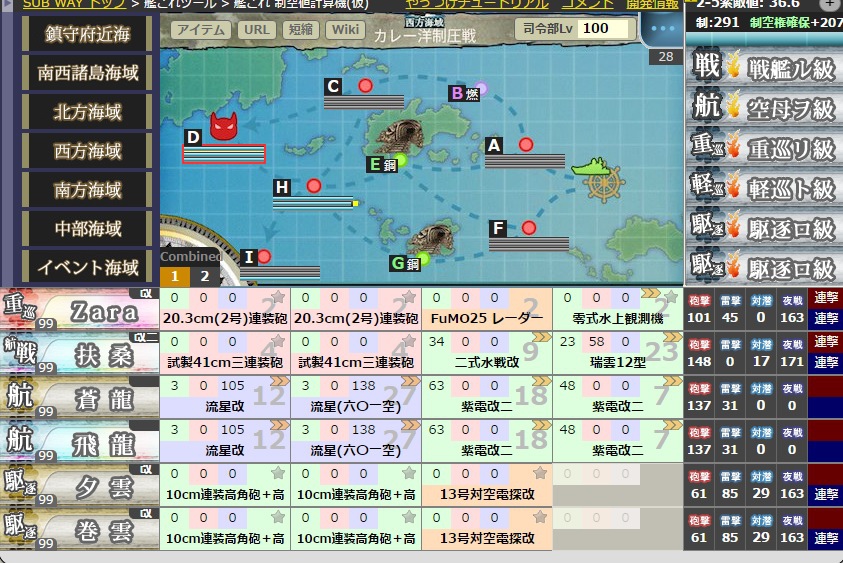The width and height of the screenshot is (843, 563).
Task: Change 蒼龍's 流星(六〇一空) equipment slot
Action: [x=356, y=397]
